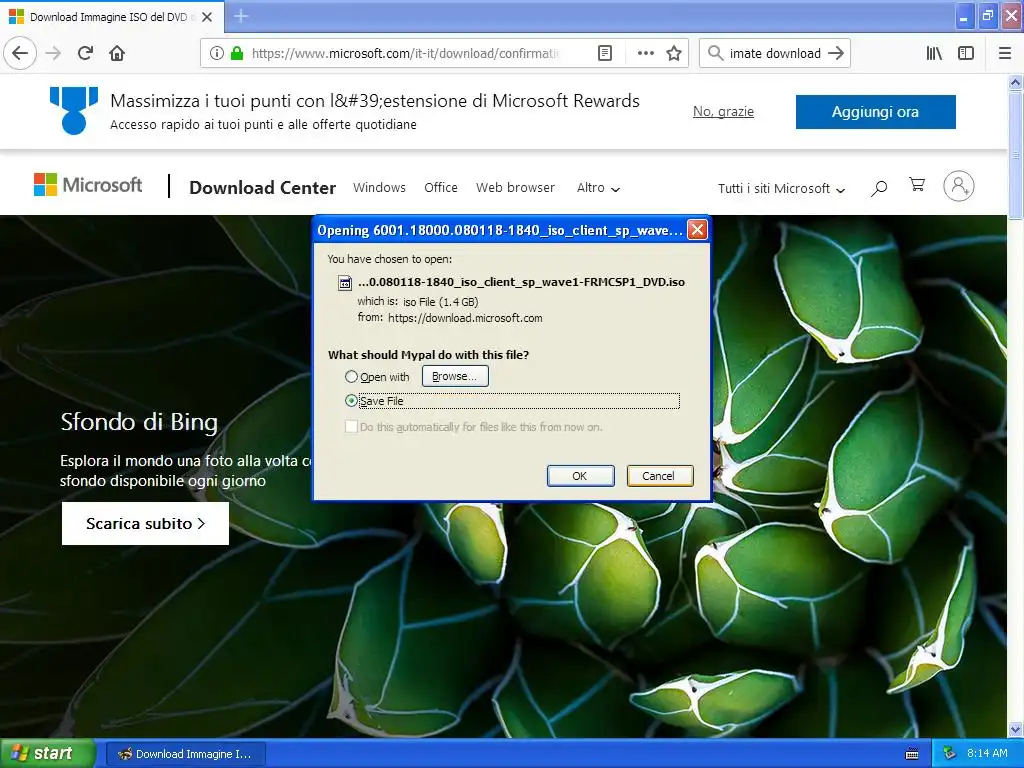Select the Save File radio option
The height and width of the screenshot is (768, 1024).
(x=351, y=401)
